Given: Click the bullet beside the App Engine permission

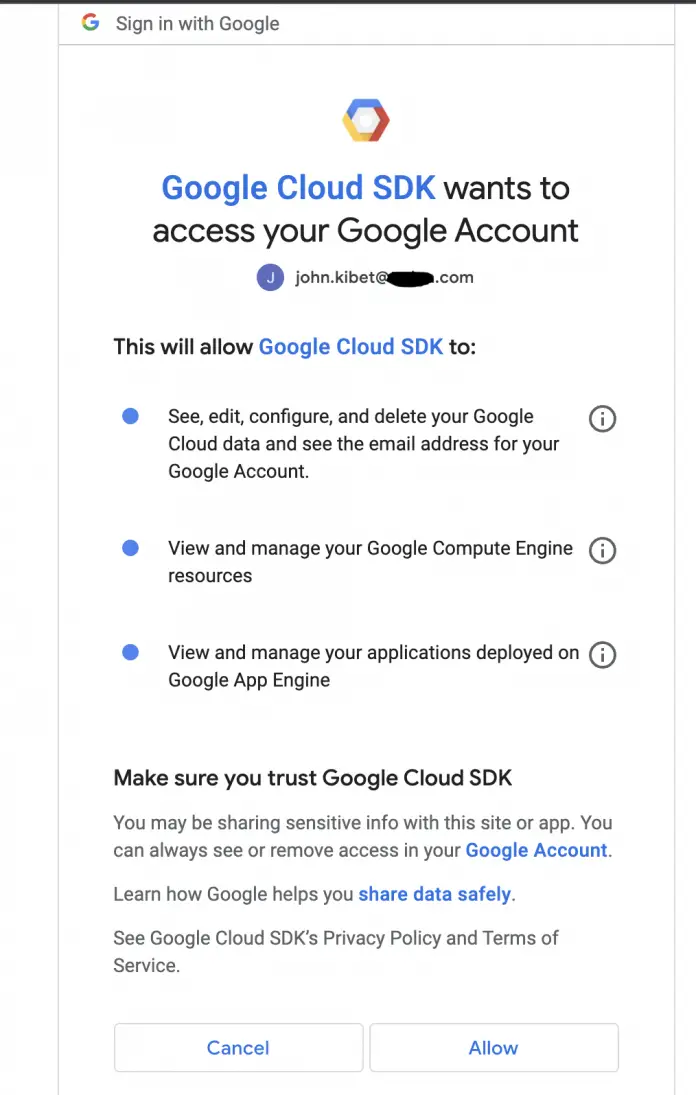Looking at the screenshot, I should pos(130,652).
